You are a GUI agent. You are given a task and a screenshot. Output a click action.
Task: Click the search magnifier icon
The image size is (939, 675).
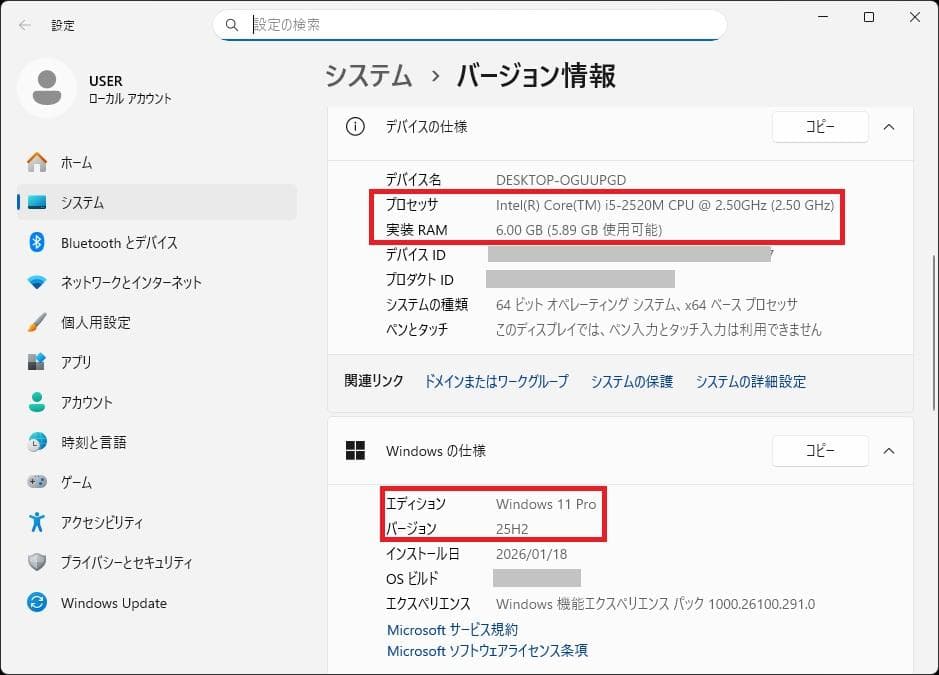click(x=232, y=25)
